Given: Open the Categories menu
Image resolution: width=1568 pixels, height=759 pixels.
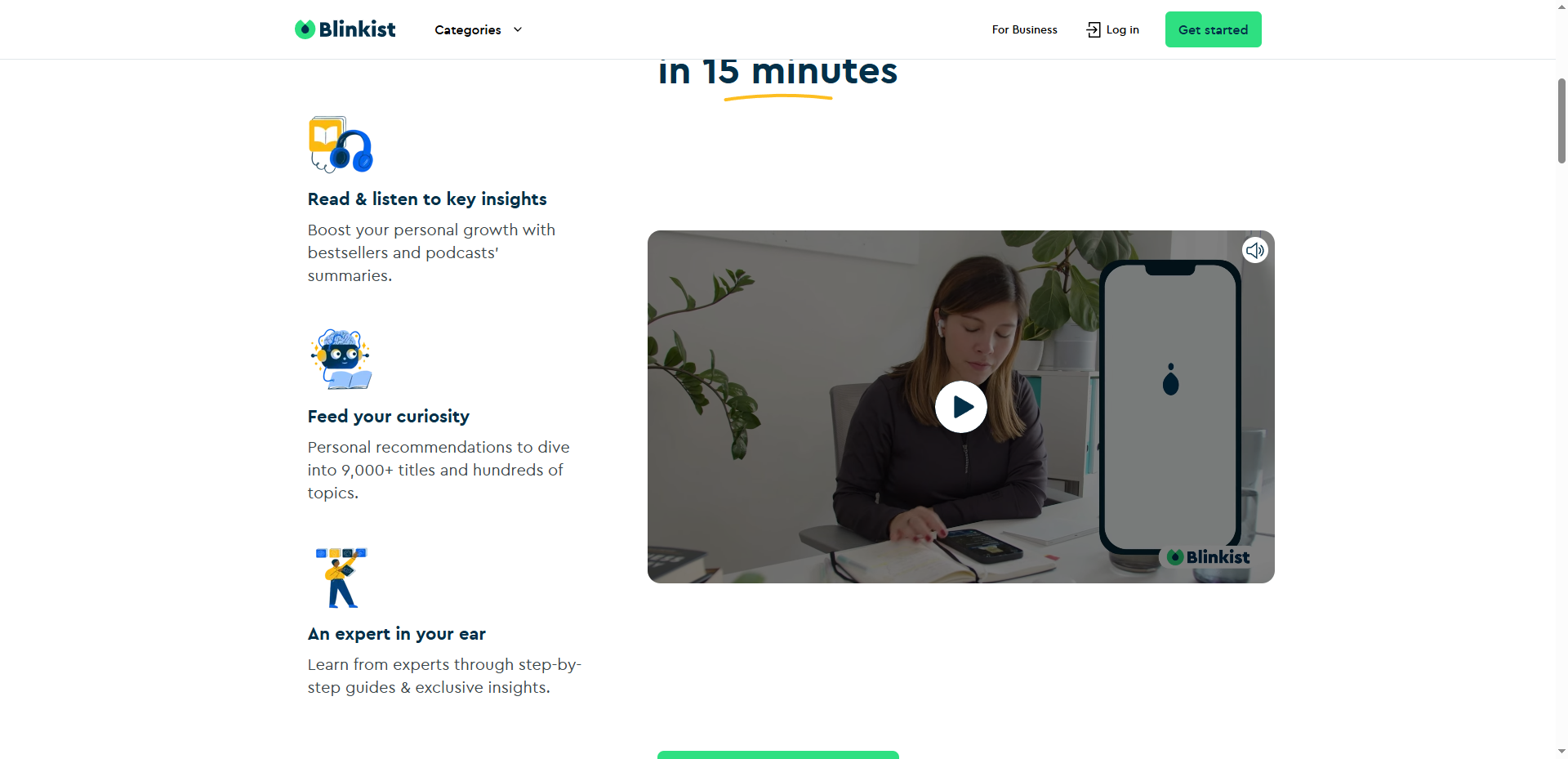Looking at the screenshot, I should [479, 29].
